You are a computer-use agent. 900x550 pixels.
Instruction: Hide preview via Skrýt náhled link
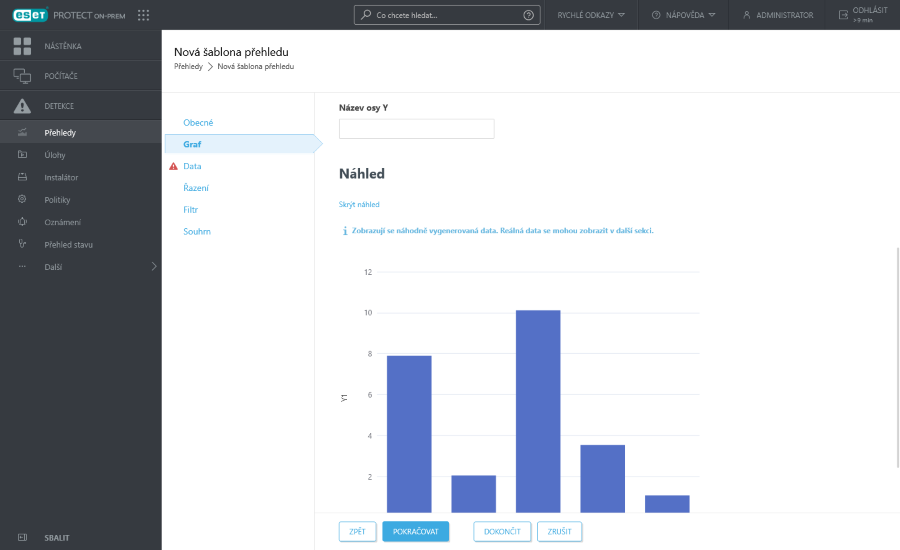tap(359, 204)
